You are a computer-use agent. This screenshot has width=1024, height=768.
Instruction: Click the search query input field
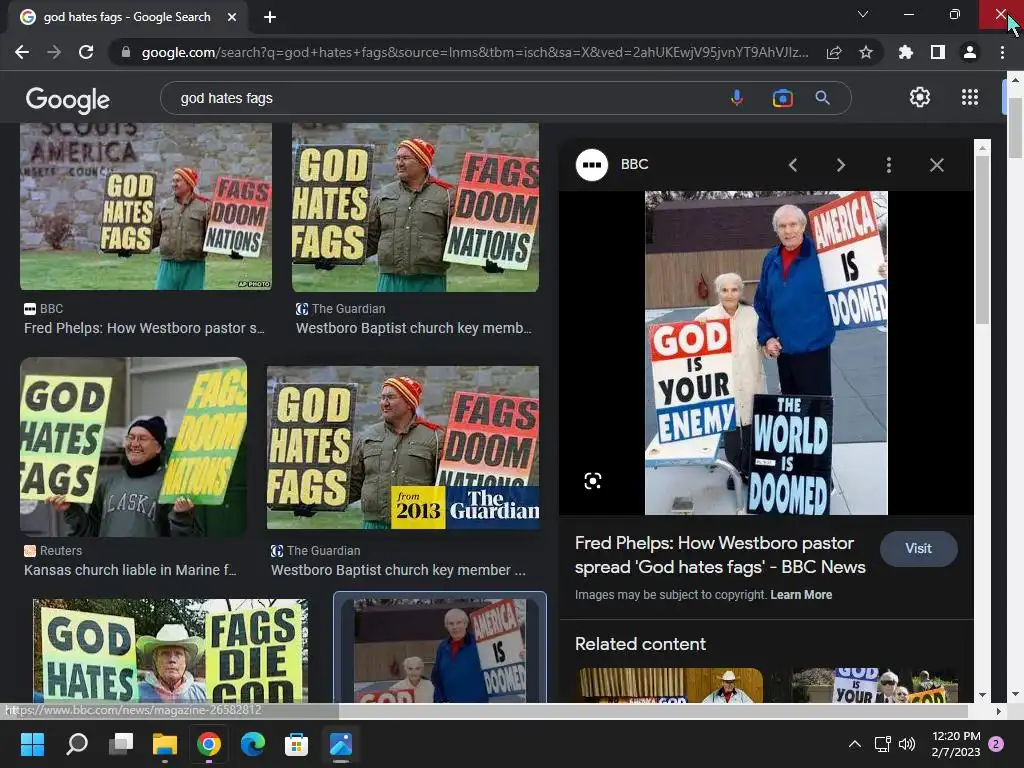tap(444, 98)
